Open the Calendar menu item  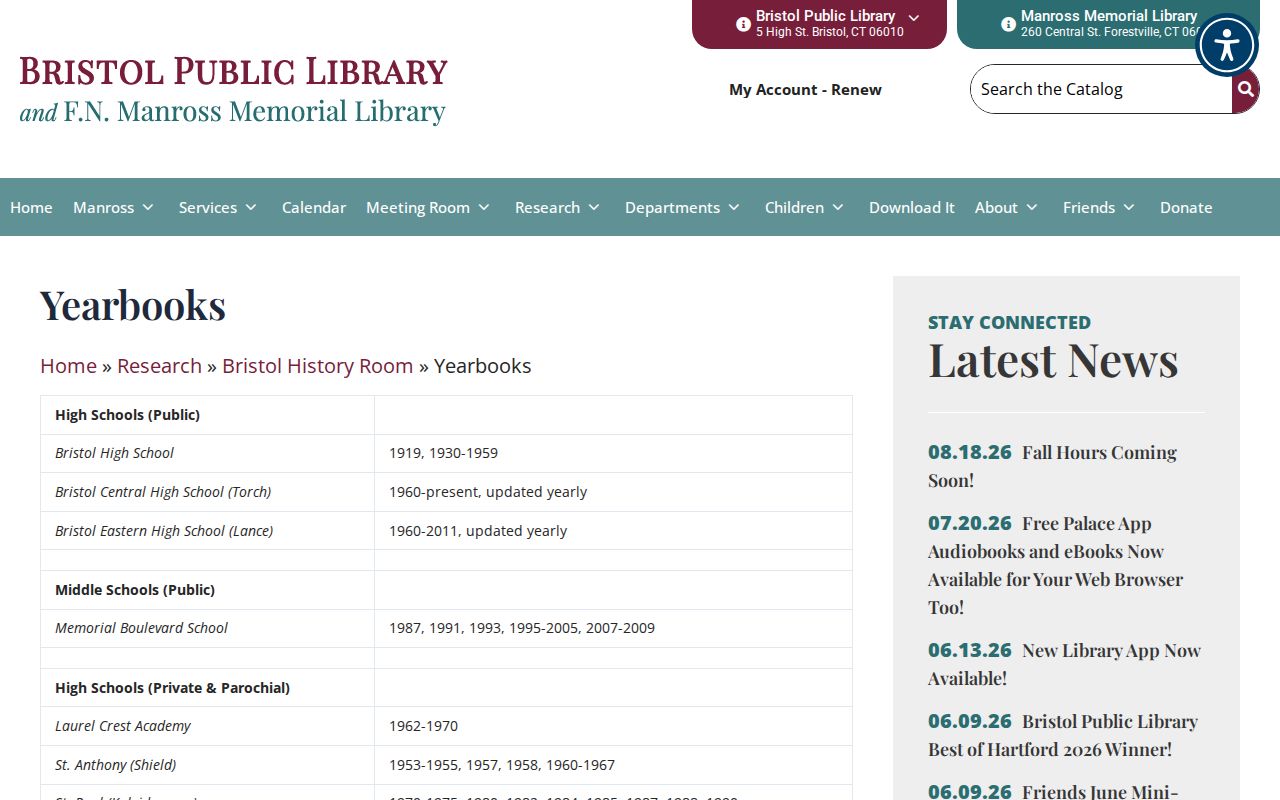point(314,207)
